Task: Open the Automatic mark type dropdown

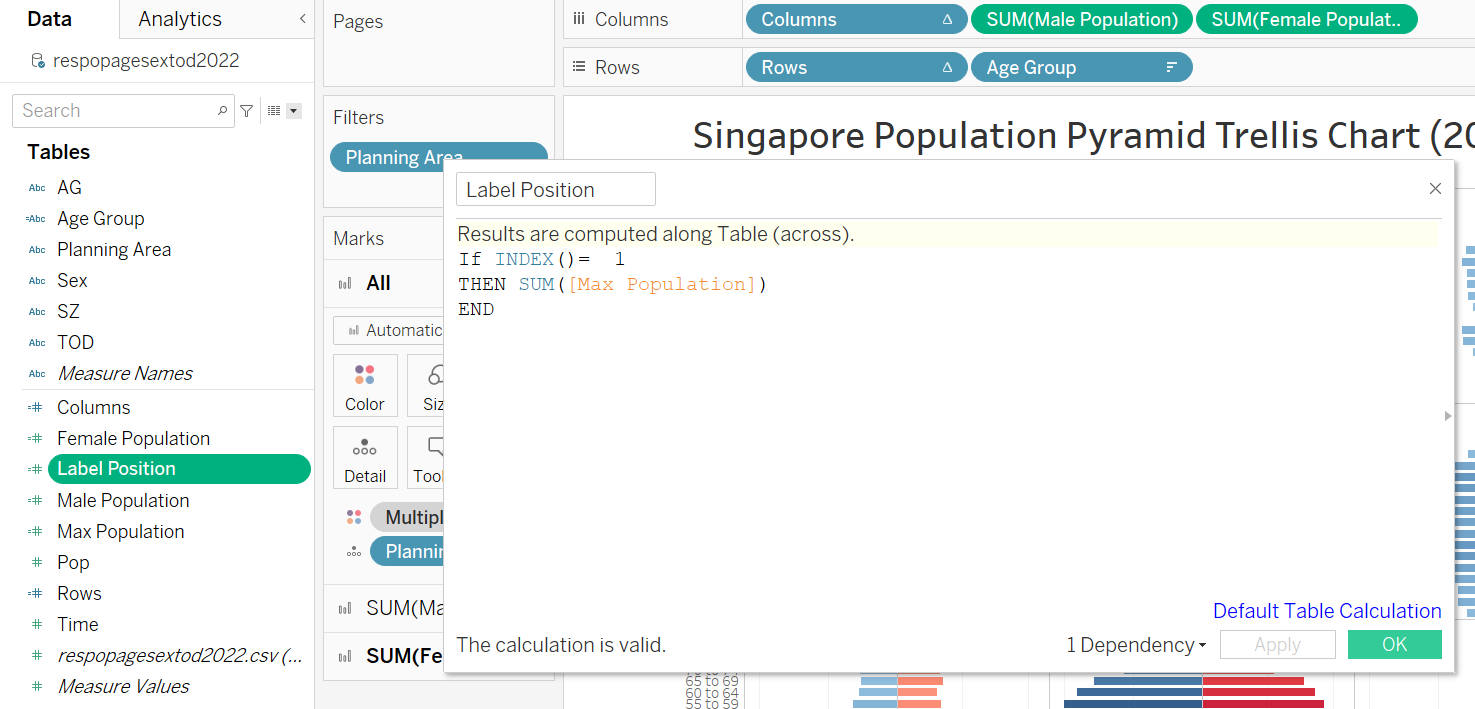Action: (390, 330)
